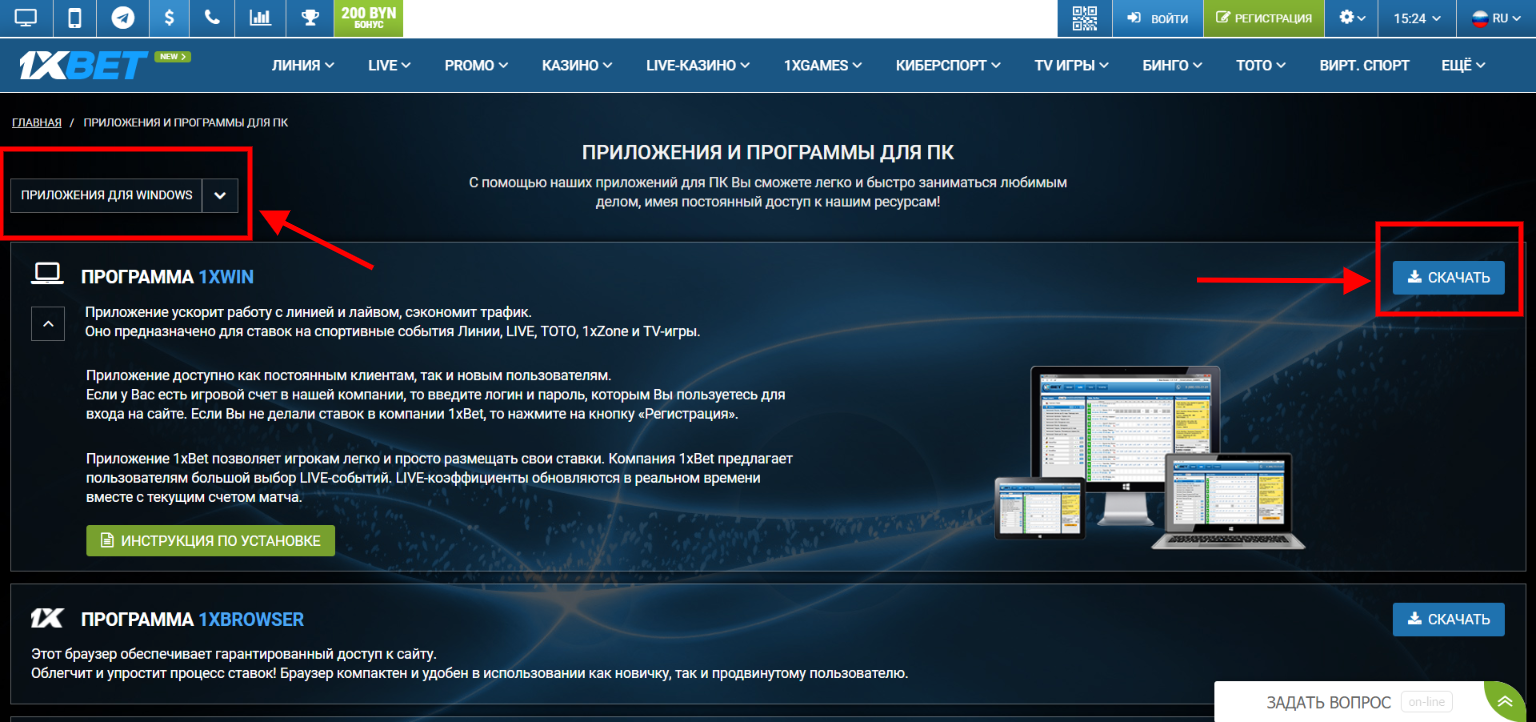The image size is (1536, 722).
Task: Click the phone callback icon
Action: (211, 18)
